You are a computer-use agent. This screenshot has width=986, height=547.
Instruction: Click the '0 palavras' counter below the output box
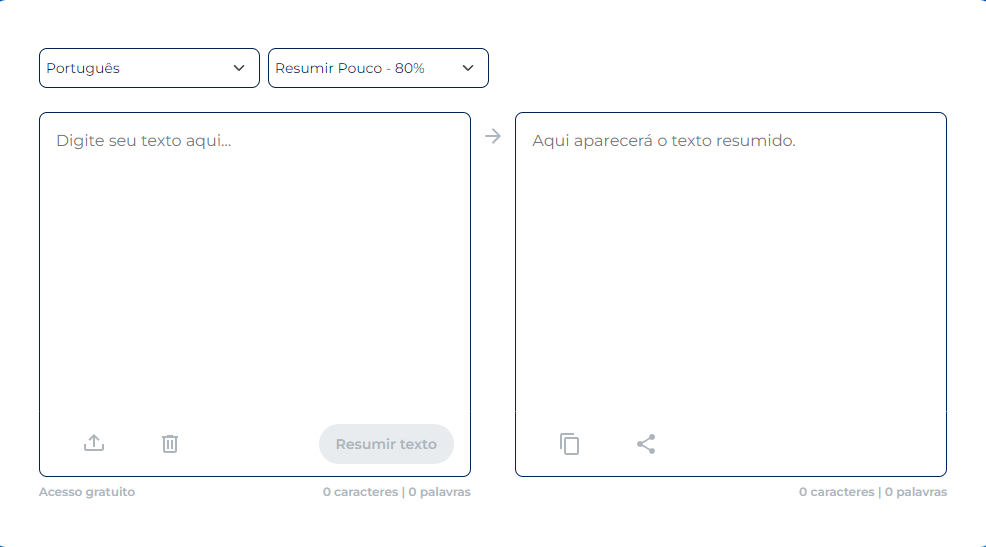(915, 492)
